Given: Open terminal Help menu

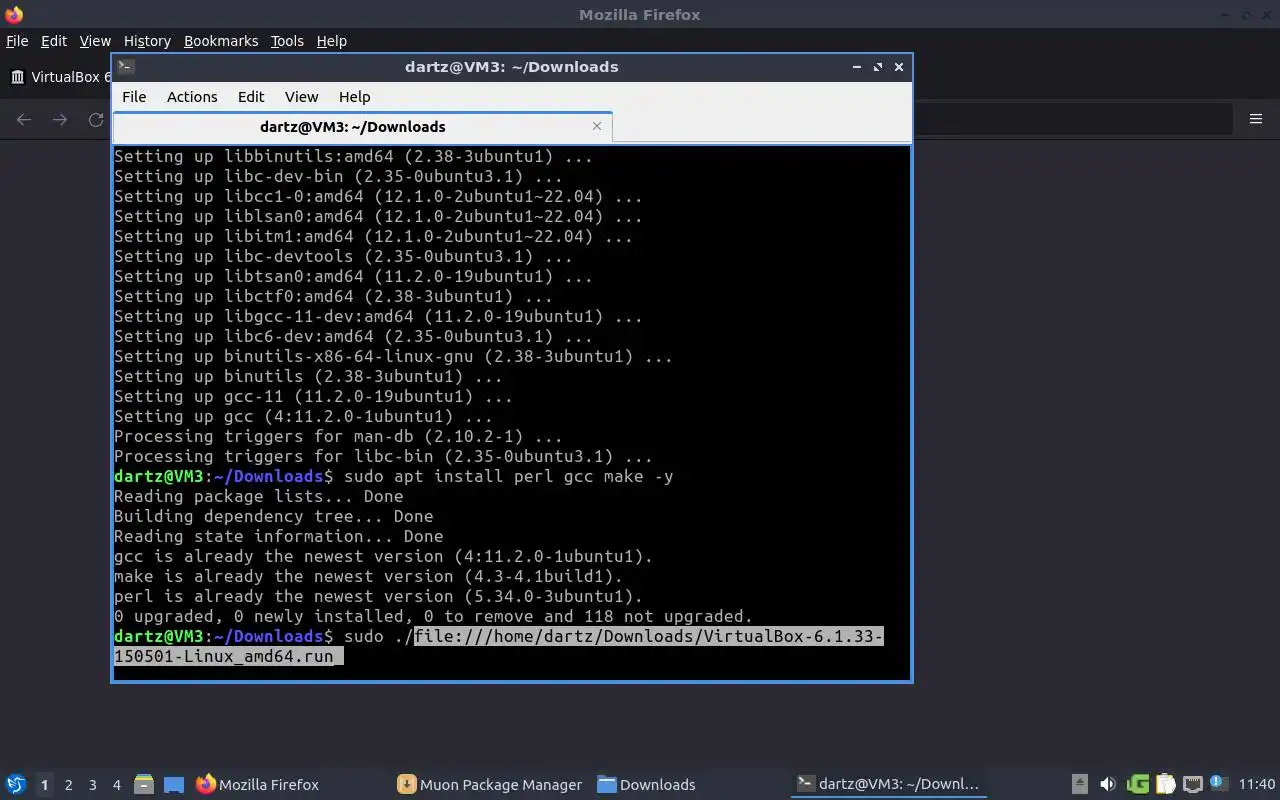Looking at the screenshot, I should [354, 97].
